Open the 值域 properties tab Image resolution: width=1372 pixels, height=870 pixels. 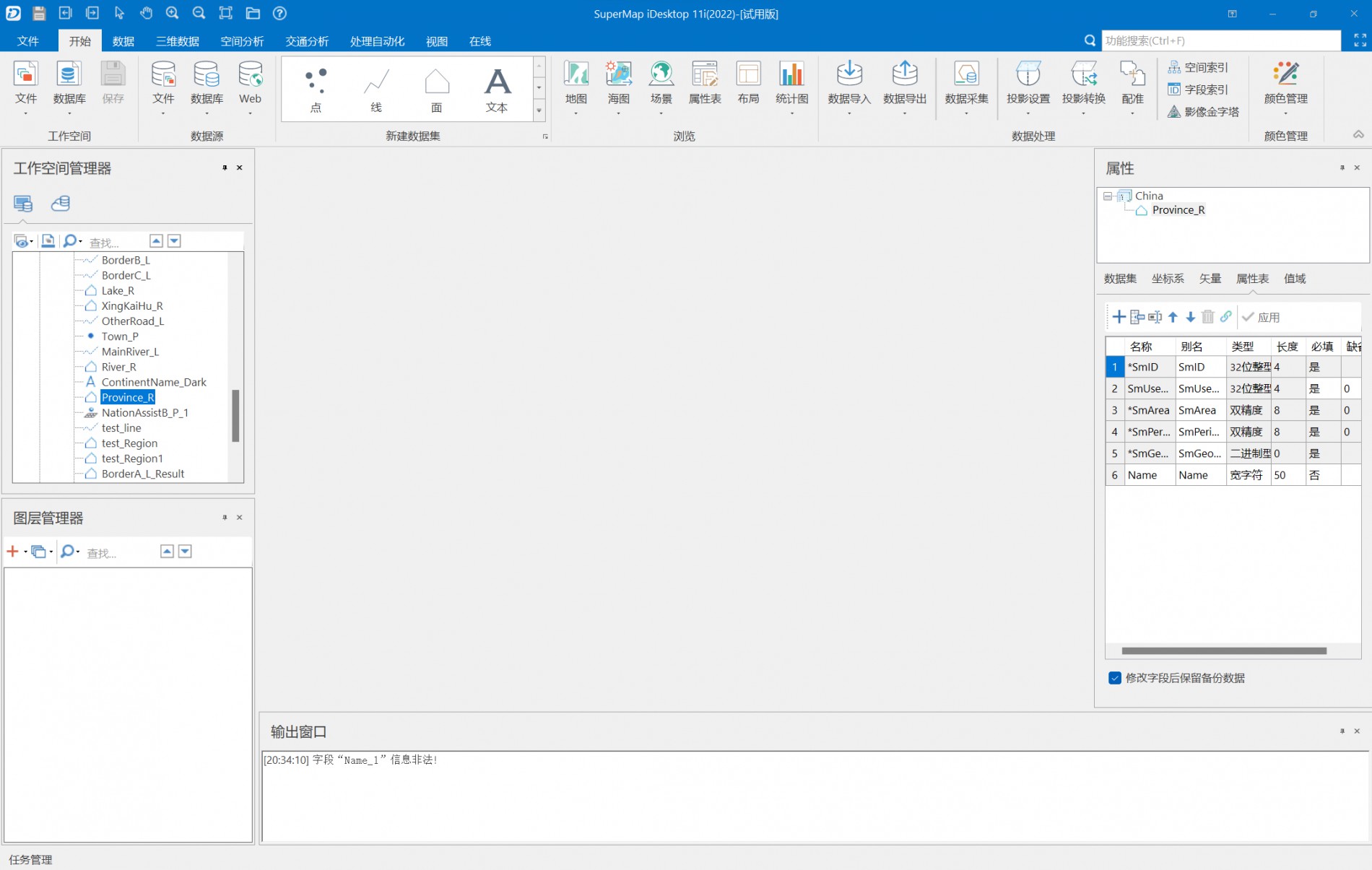click(x=1295, y=279)
